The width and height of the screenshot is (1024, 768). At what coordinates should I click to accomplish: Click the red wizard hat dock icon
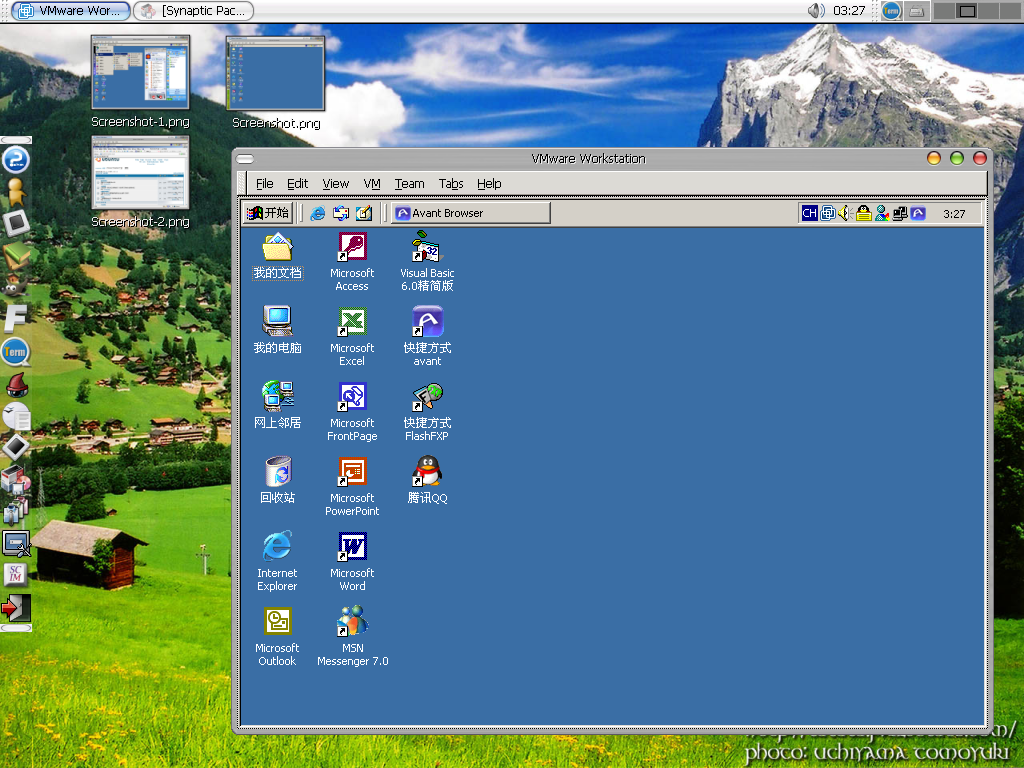[16, 385]
